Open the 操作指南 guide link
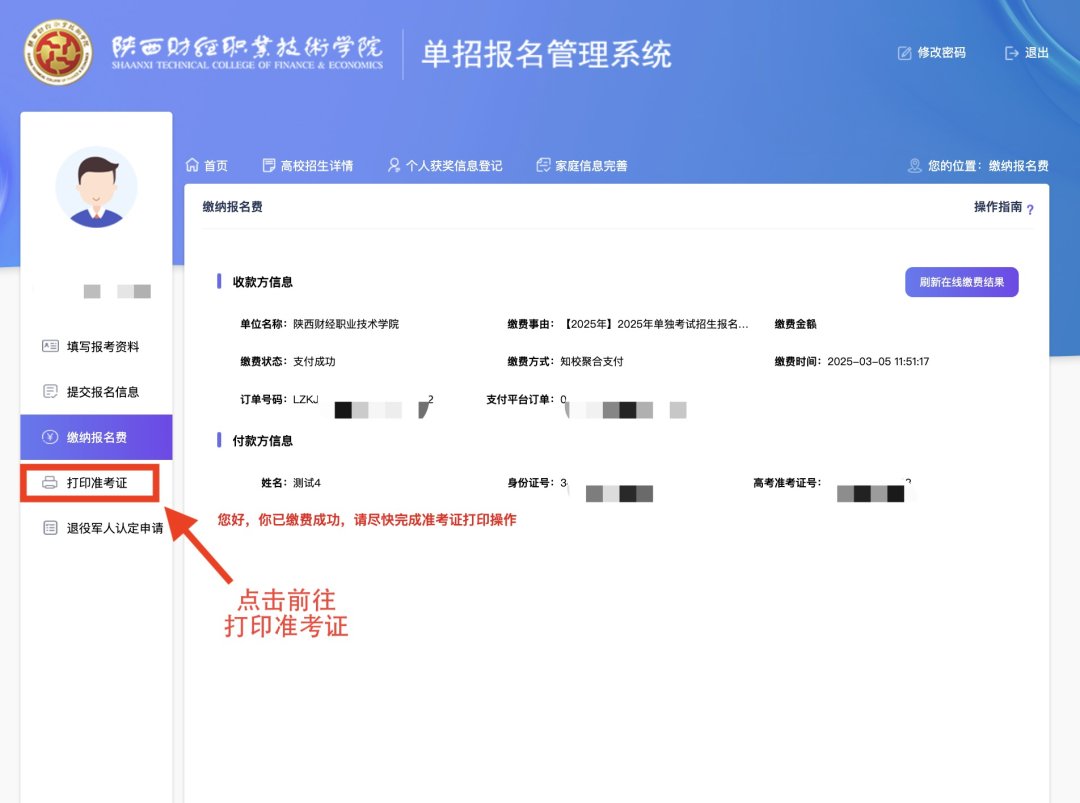This screenshot has height=803, width=1080. pos(998,207)
